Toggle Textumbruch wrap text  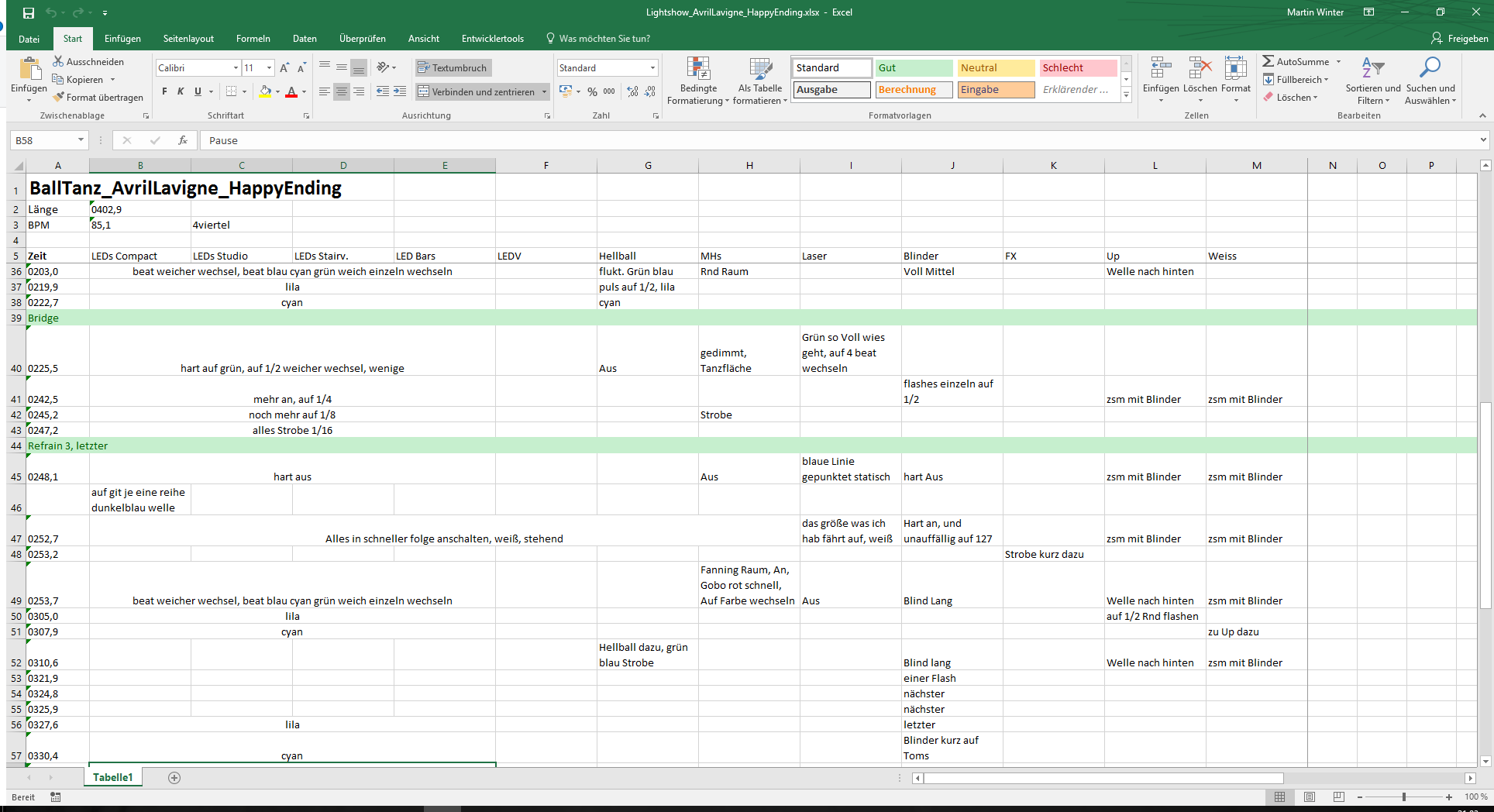click(x=453, y=68)
